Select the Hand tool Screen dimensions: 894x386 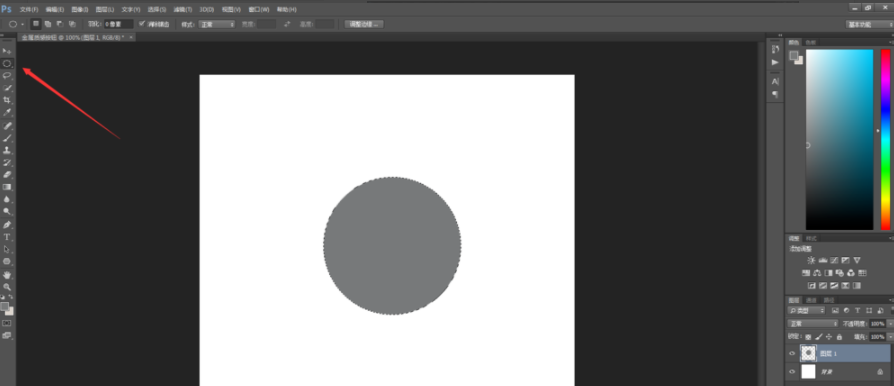click(7, 275)
